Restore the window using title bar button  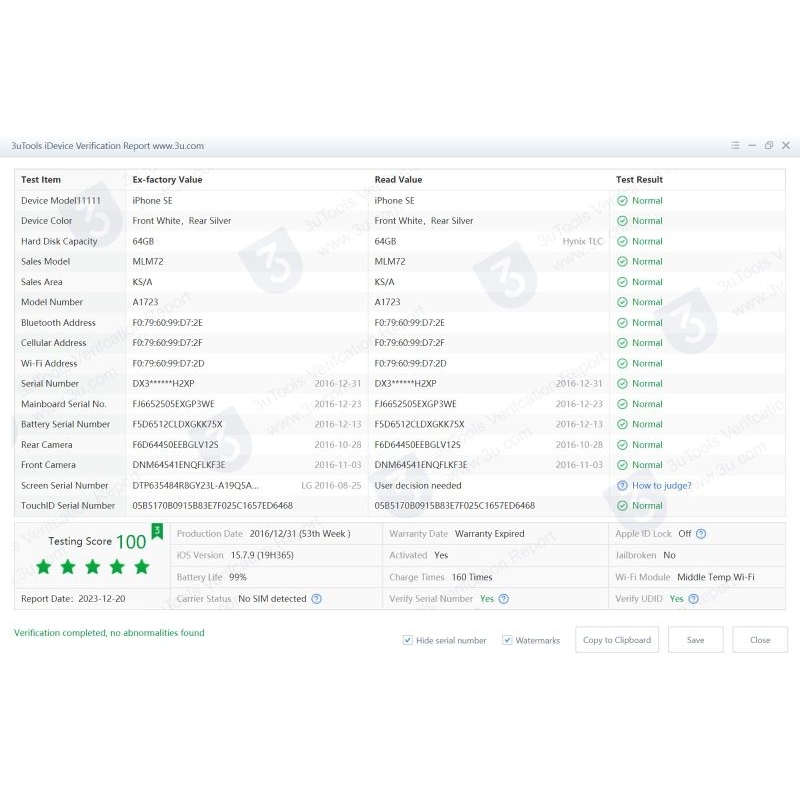[x=768, y=146]
